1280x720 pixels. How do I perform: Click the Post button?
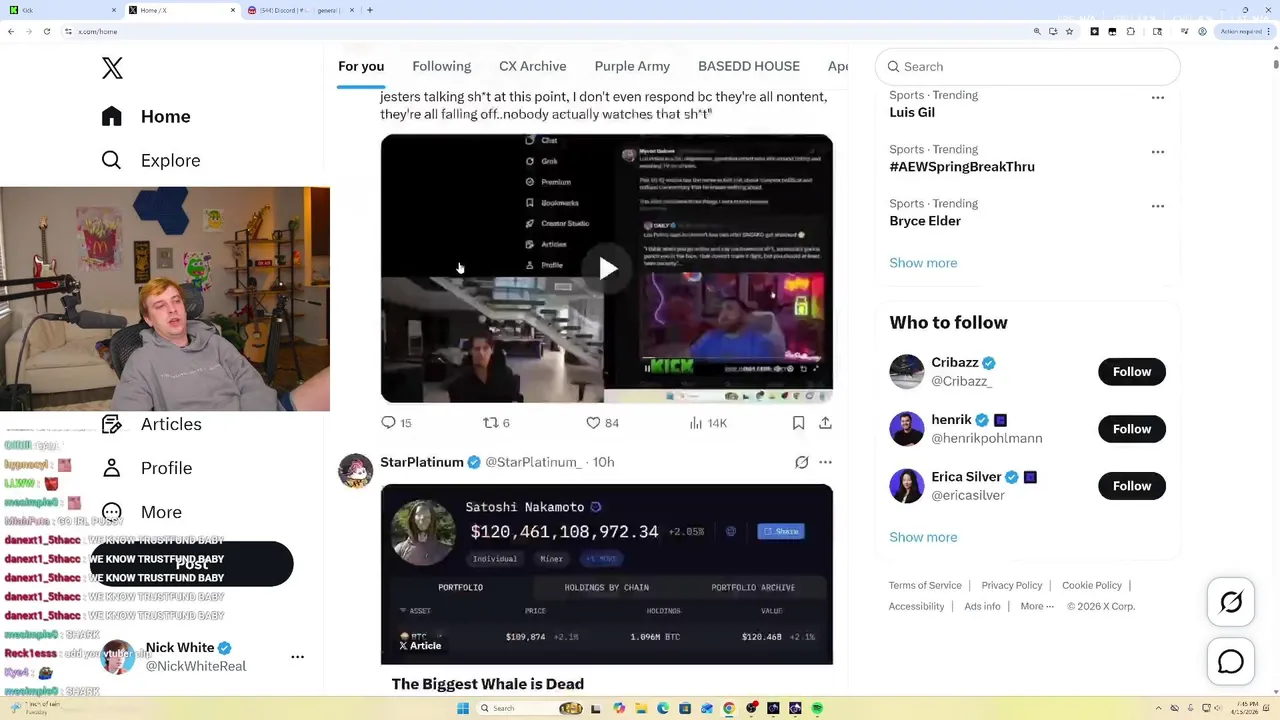192,564
